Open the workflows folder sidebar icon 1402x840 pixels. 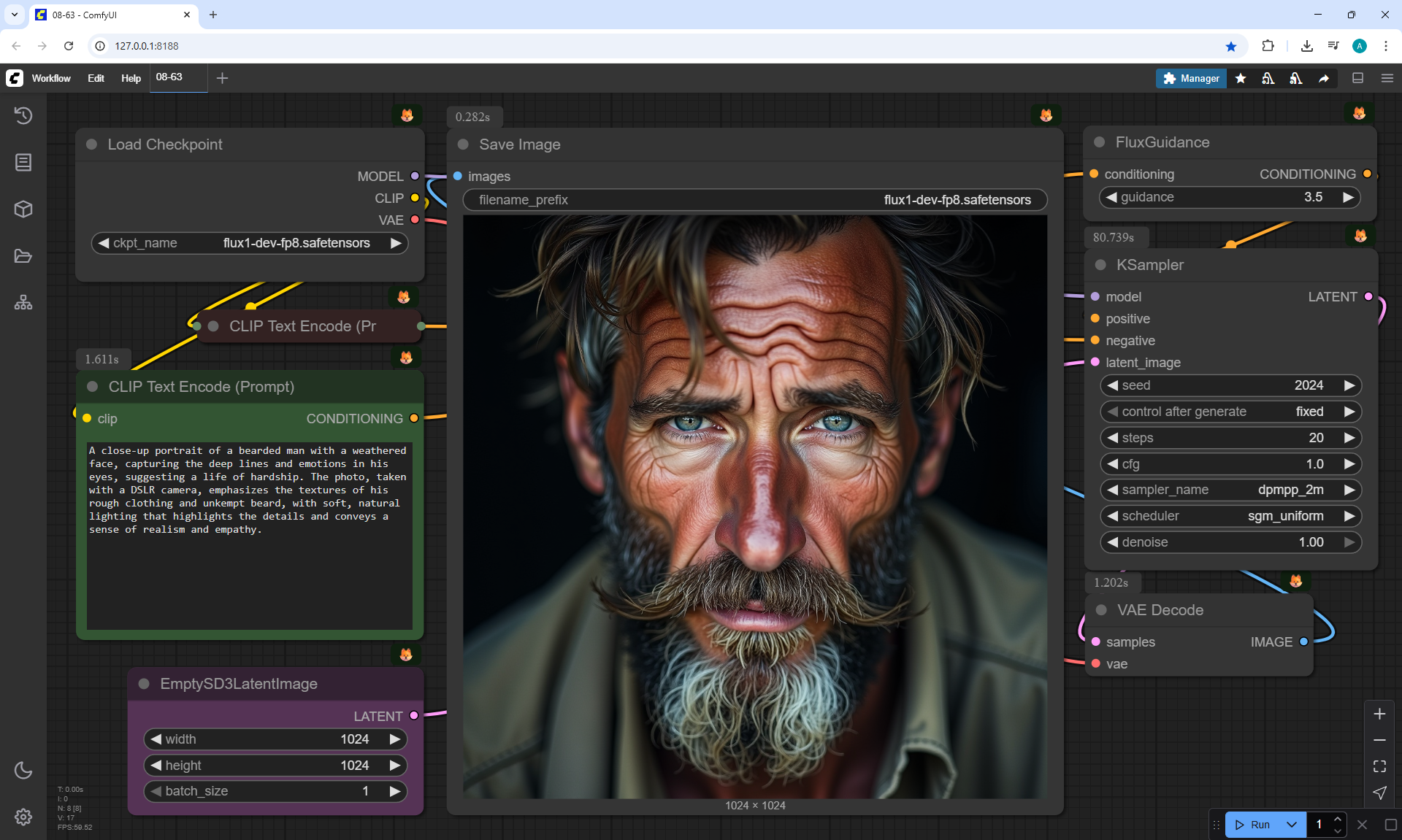[23, 256]
